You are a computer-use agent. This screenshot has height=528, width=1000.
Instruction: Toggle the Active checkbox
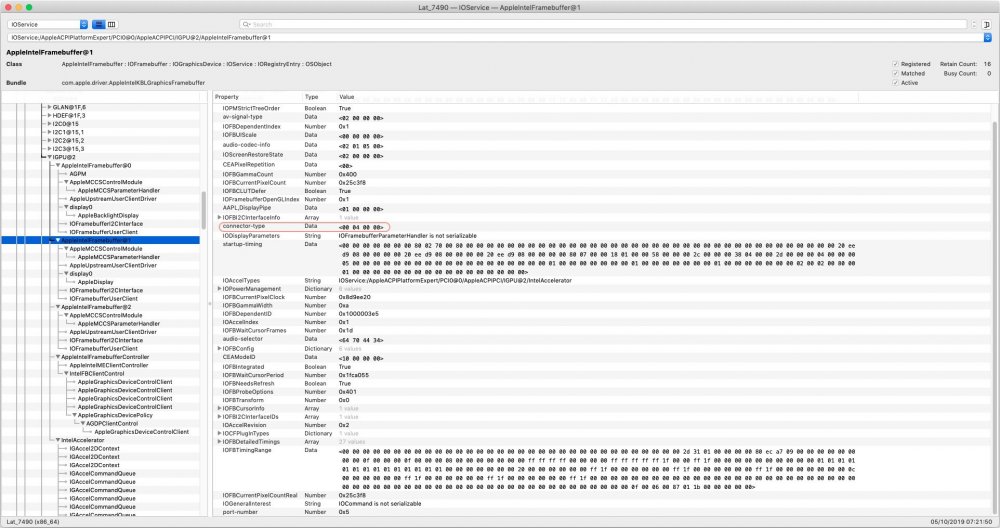[x=894, y=83]
